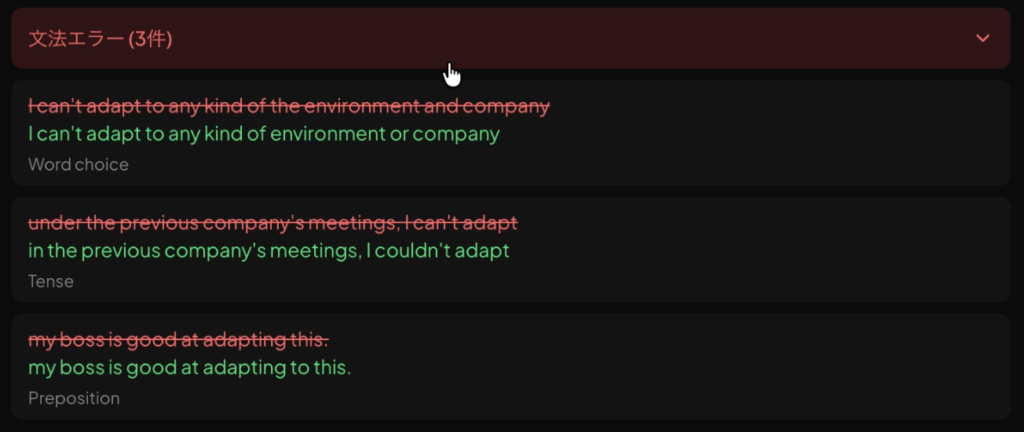Select the corrected 'in the previous company's meetings' sentence
1024x432 pixels.
269,250
